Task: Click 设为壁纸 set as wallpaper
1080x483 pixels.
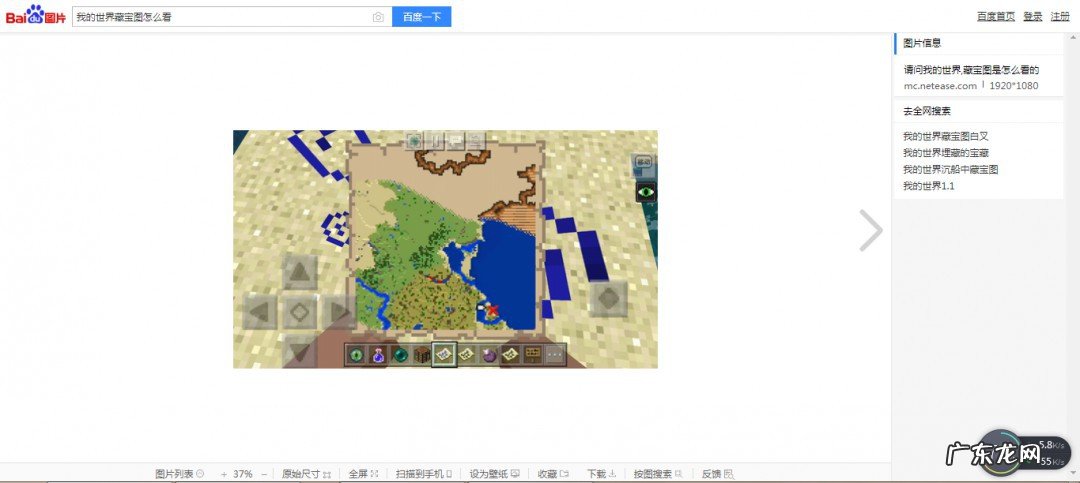Action: pyautogui.click(x=495, y=474)
